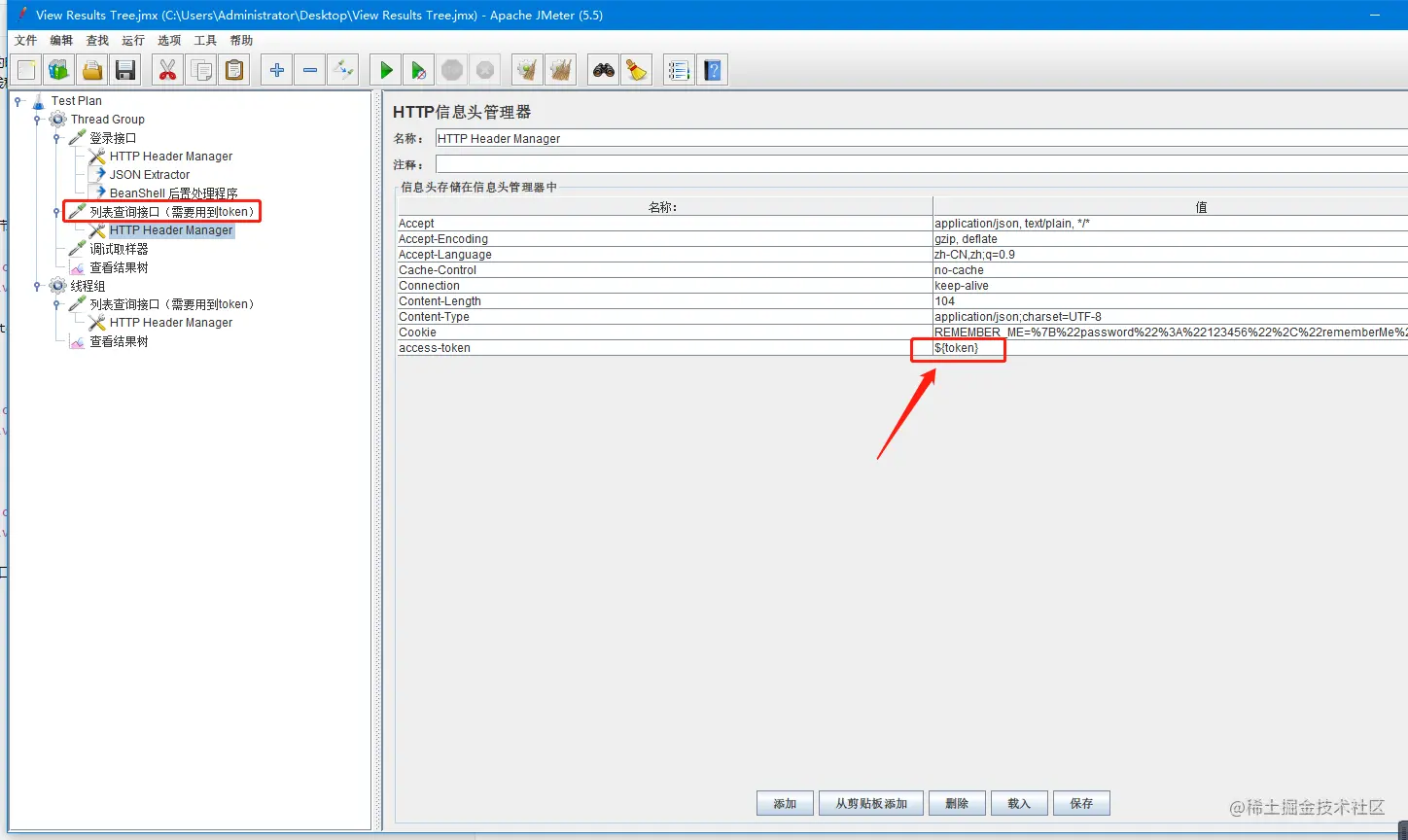1408x840 pixels.
Task: Copy the selected element via toolbar
Action: tap(201, 70)
